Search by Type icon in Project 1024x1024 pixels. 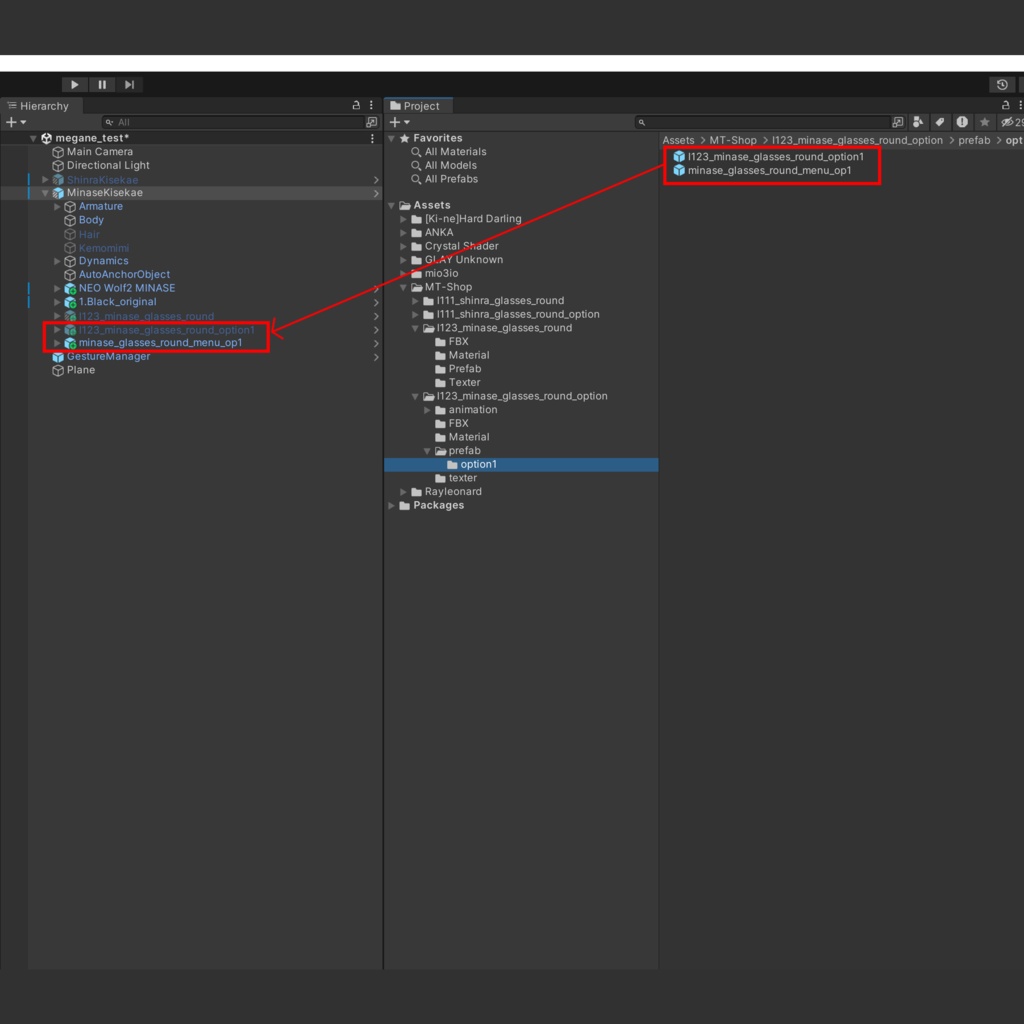coord(918,122)
